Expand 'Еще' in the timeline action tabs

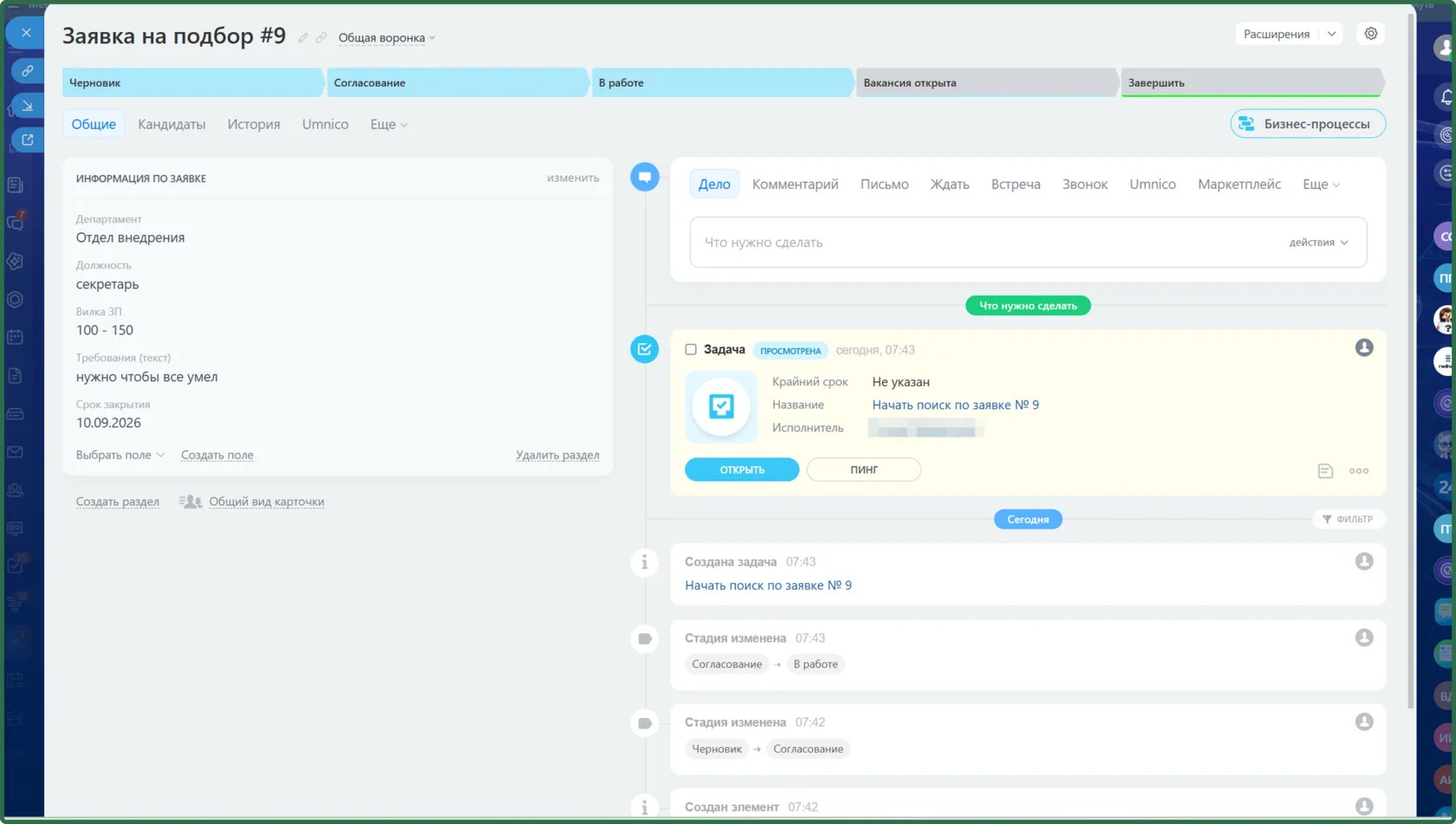click(x=1321, y=185)
